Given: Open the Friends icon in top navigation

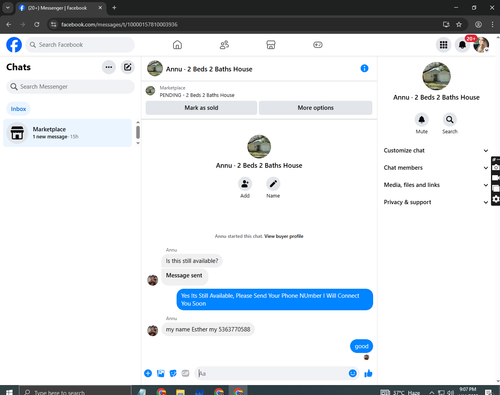Looking at the screenshot, I should [x=224, y=45].
